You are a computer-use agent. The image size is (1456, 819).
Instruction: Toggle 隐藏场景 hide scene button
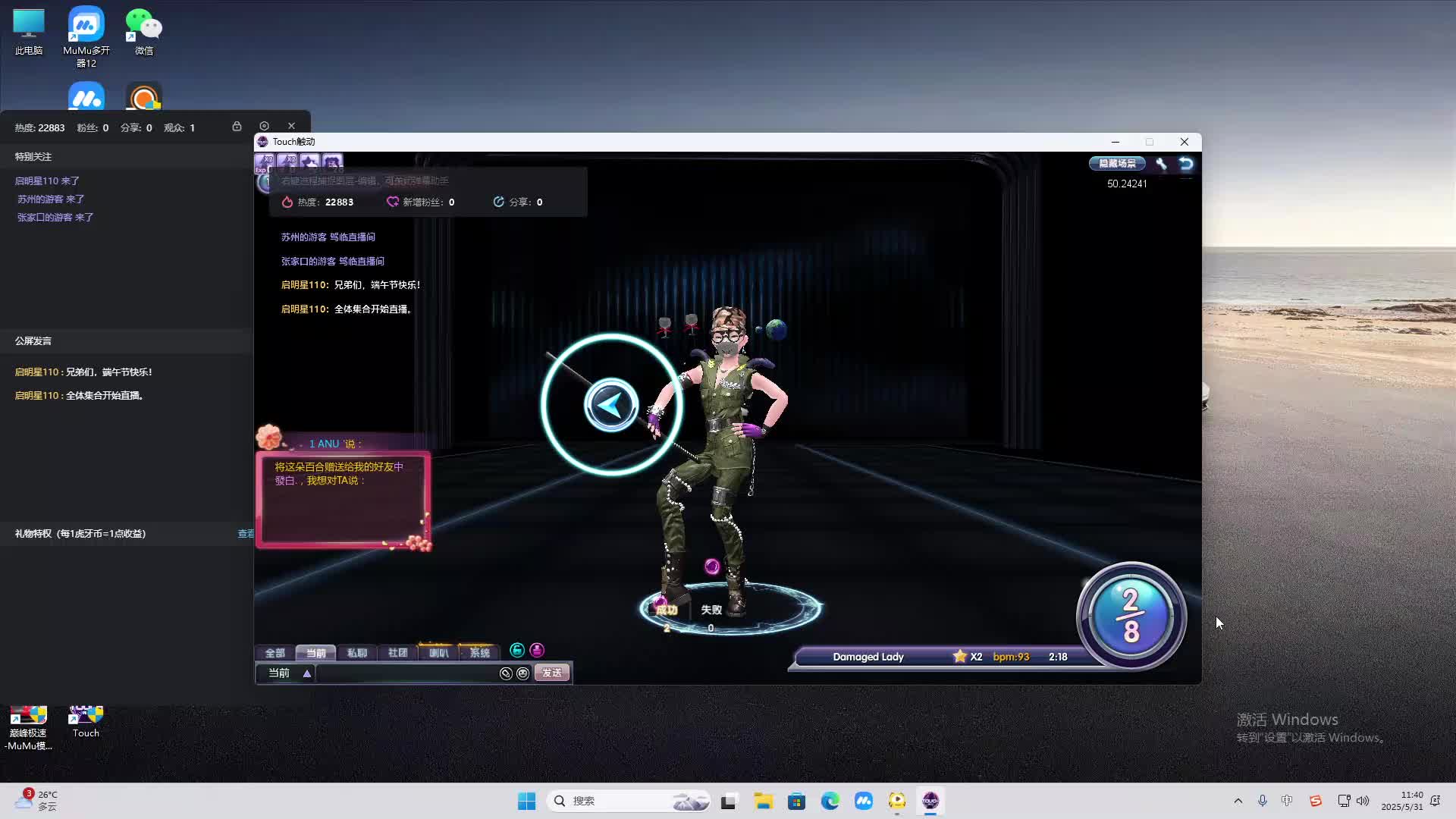click(x=1117, y=164)
